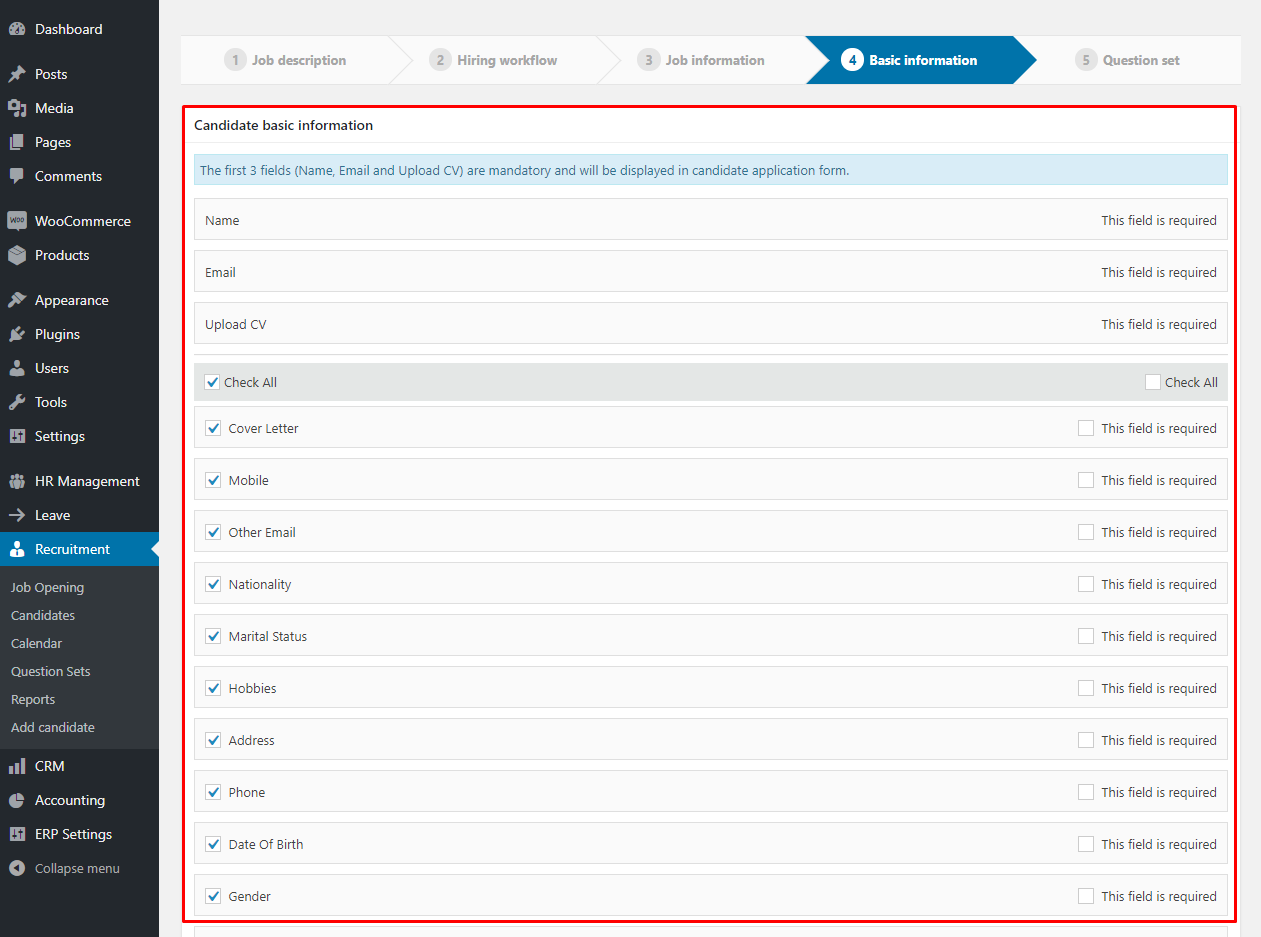Click the WooCommerce menu label
Viewport: 1261px width, 937px height.
pyautogui.click(x=83, y=221)
